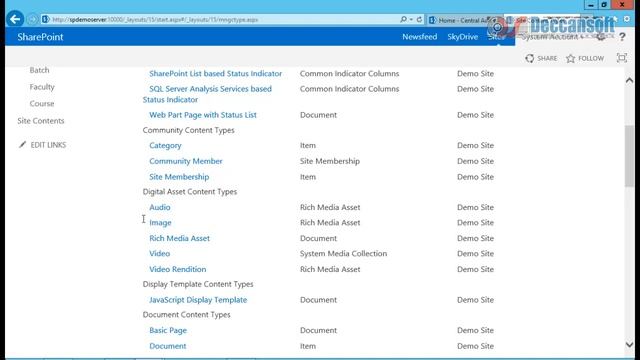Click the scrollbar up arrow

tap(629, 80)
